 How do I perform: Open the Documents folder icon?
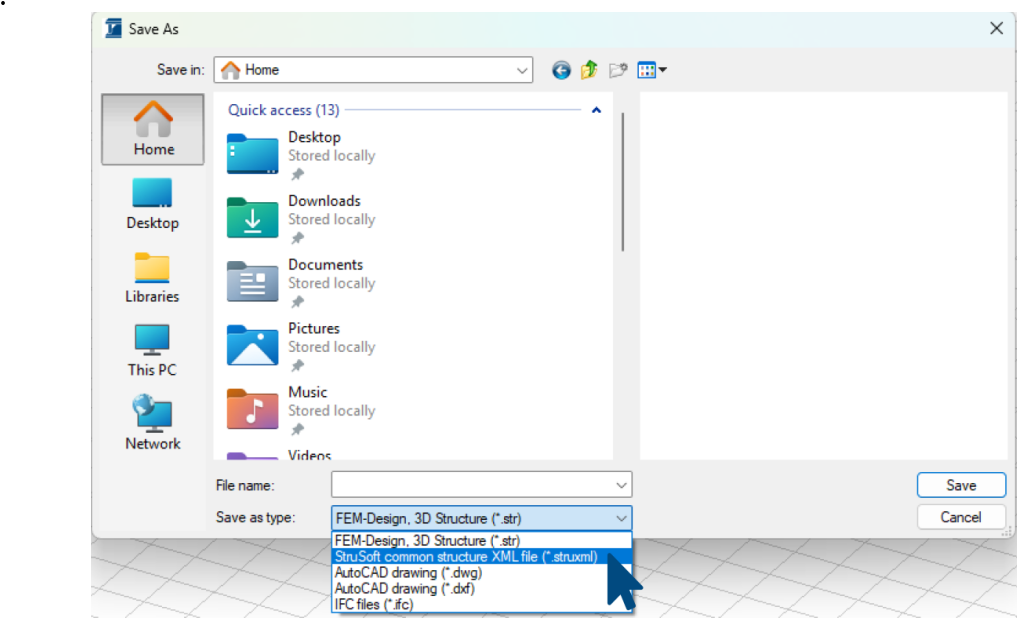(x=252, y=282)
